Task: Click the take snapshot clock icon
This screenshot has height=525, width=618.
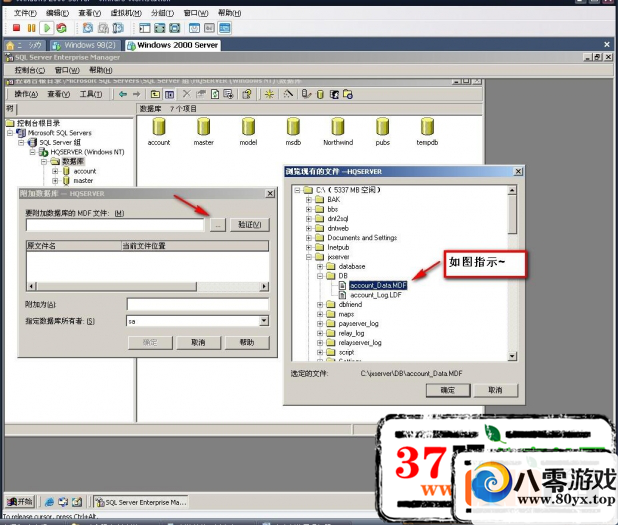Action: [x=88, y=28]
